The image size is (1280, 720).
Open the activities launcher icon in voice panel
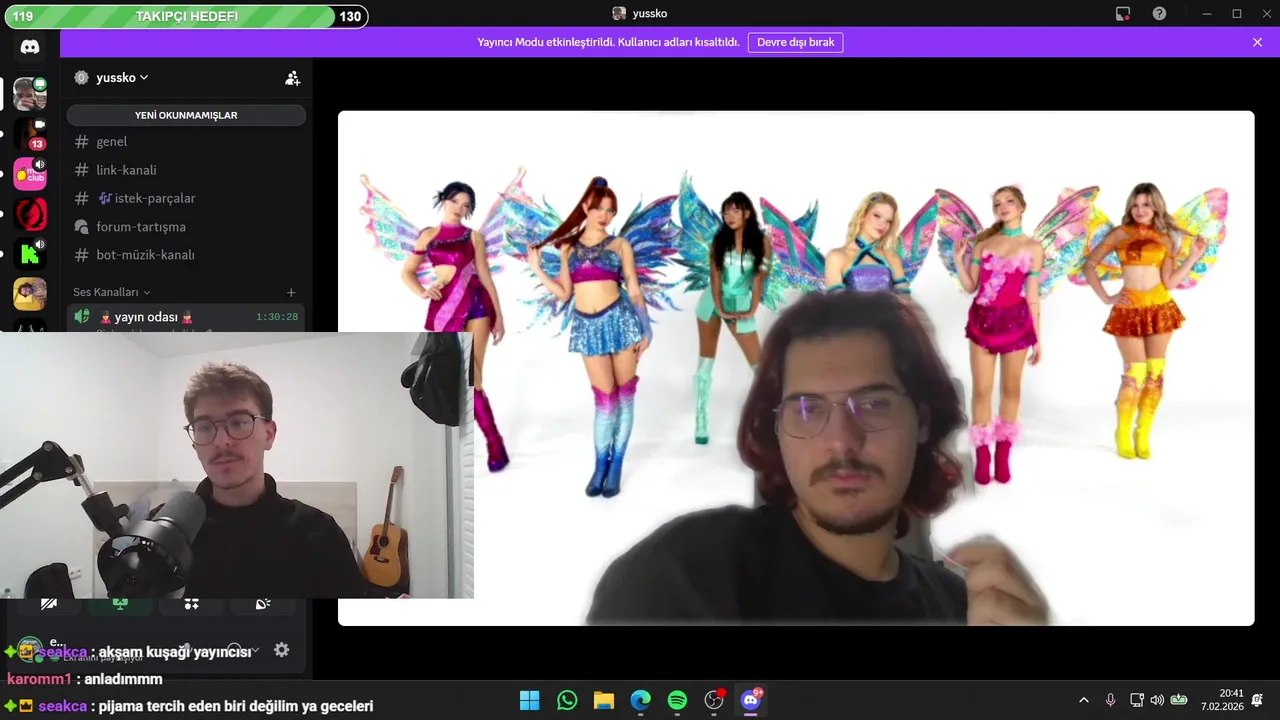[191, 604]
